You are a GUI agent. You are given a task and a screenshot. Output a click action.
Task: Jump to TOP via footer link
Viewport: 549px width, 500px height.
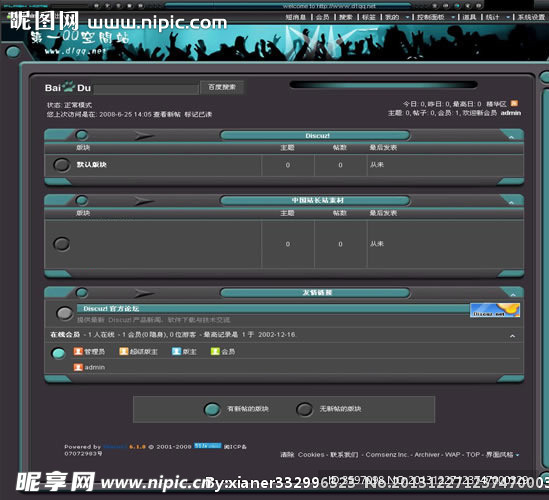pos(473,454)
